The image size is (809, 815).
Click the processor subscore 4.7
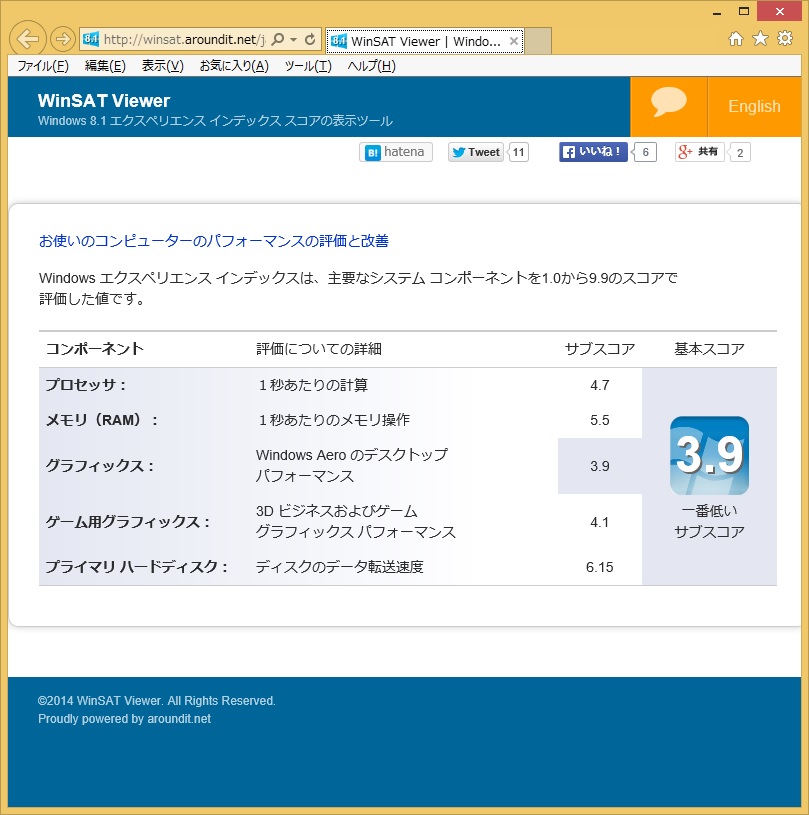click(x=599, y=385)
